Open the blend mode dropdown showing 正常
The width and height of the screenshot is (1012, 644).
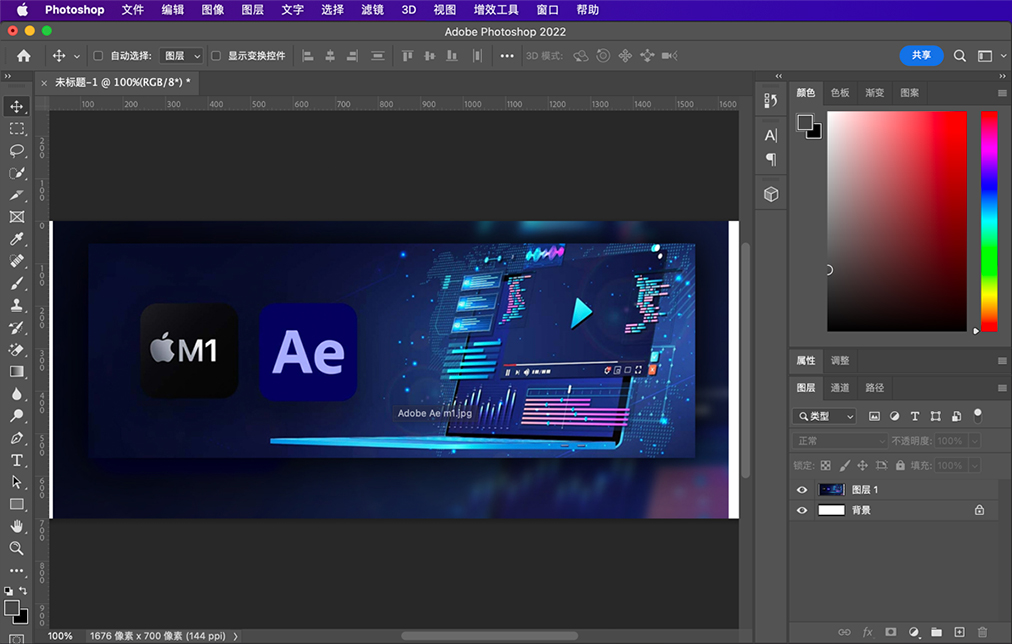(x=840, y=440)
